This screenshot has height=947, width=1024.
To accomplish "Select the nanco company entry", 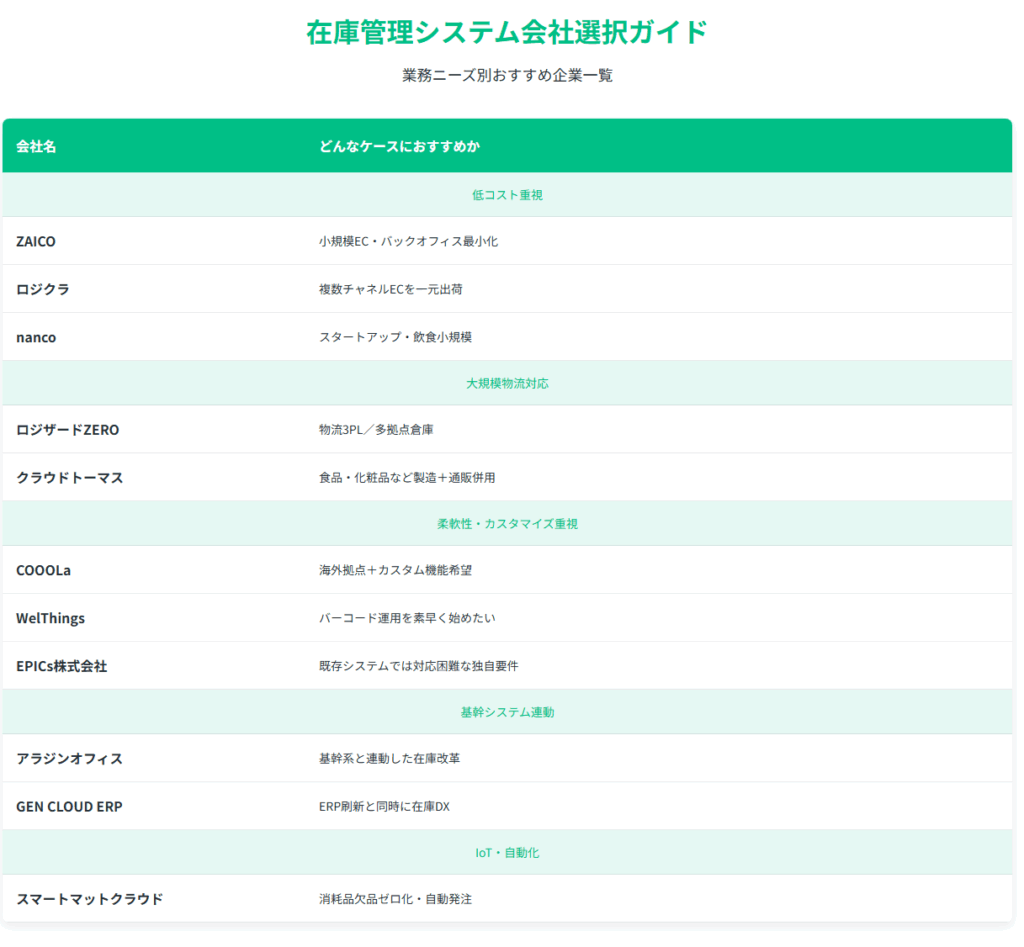I will click(x=36, y=337).
